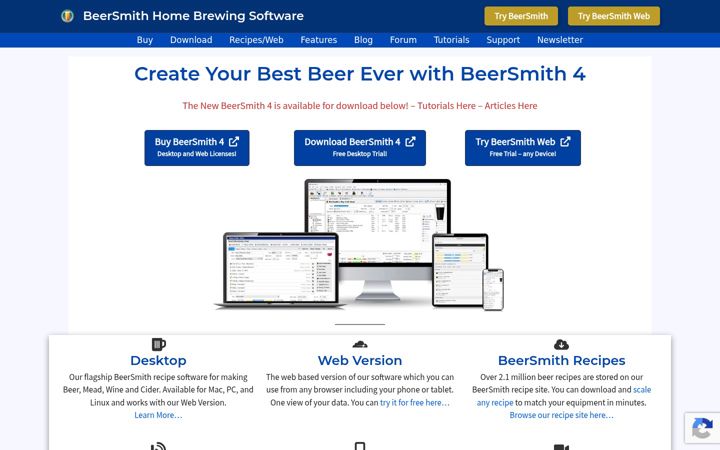This screenshot has height=450, width=720.
Task: Click Newsletter in the navigation bar
Action: (560, 40)
